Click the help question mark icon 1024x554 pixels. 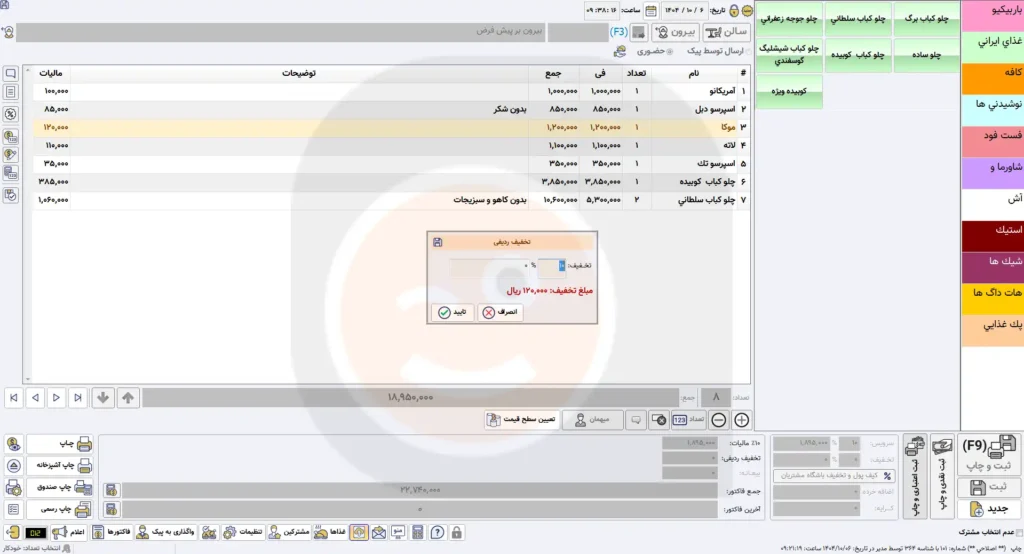[436, 533]
